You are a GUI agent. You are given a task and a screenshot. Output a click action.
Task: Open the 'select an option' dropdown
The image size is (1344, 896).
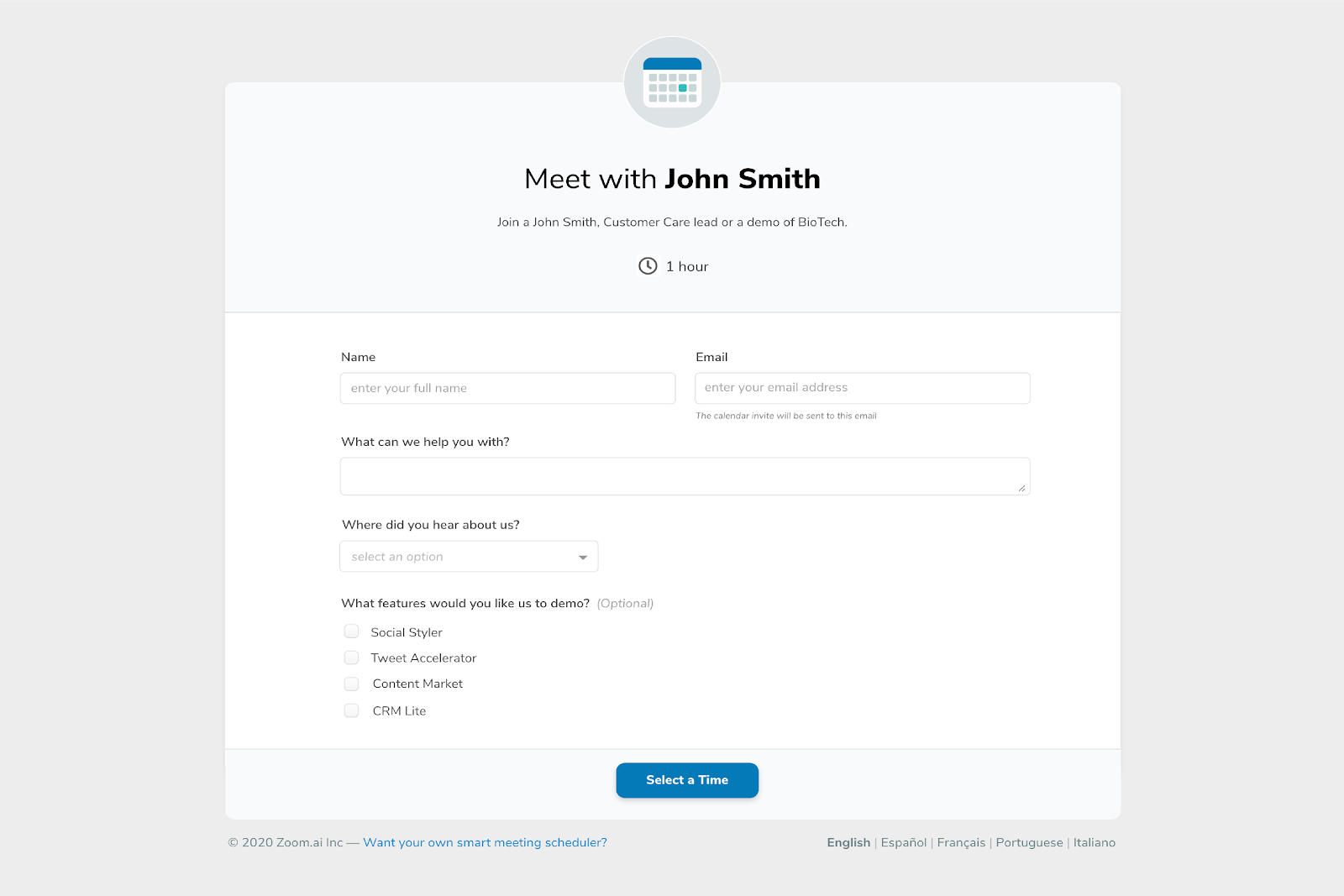point(468,557)
